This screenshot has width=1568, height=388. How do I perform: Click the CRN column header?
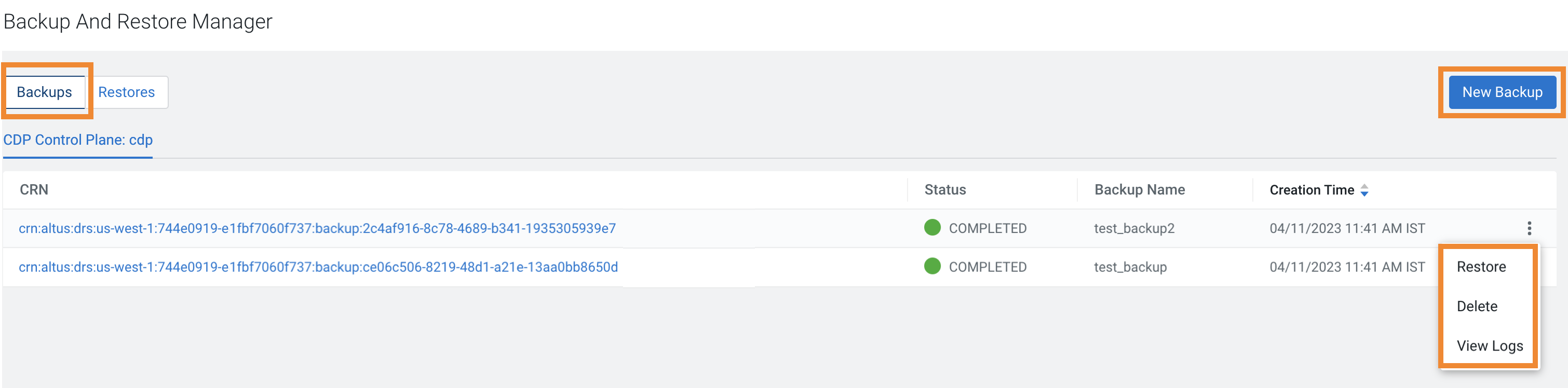(34, 190)
